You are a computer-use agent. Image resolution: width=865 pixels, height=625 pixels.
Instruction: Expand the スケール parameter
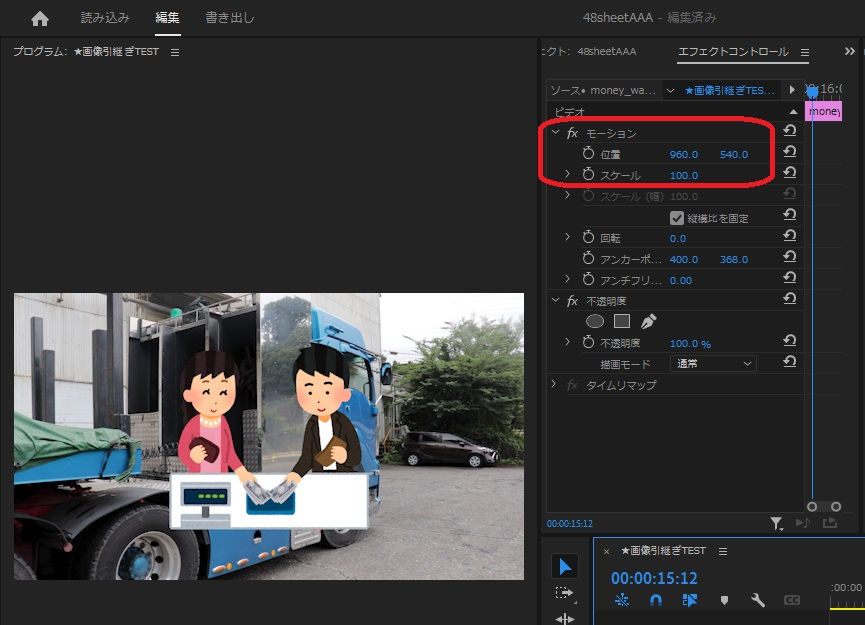click(567, 174)
